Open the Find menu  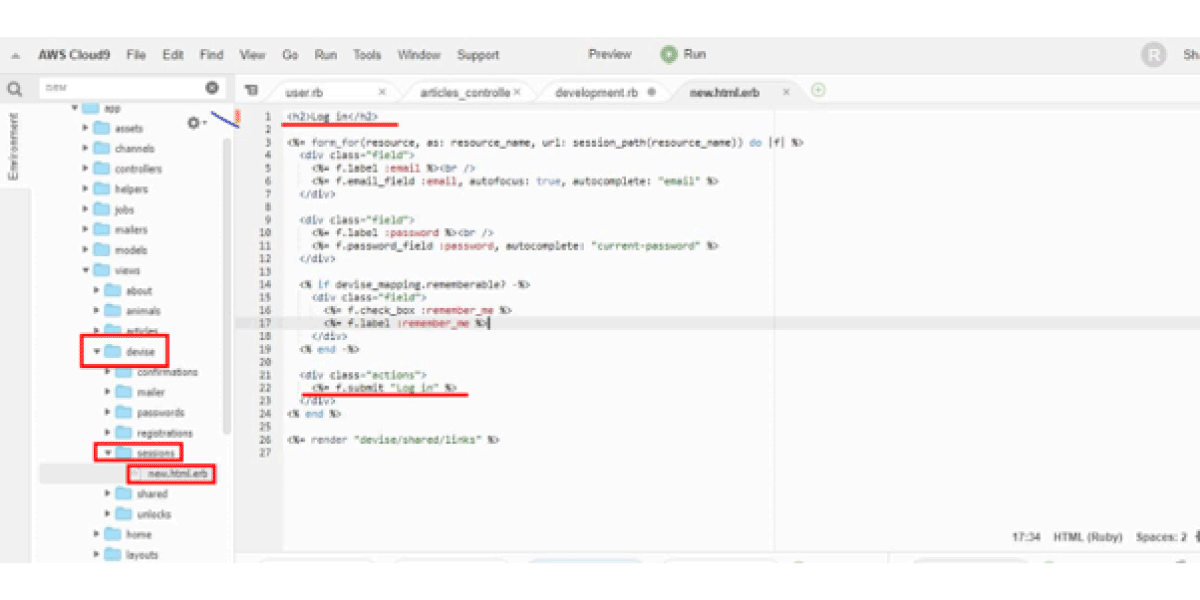tap(211, 55)
